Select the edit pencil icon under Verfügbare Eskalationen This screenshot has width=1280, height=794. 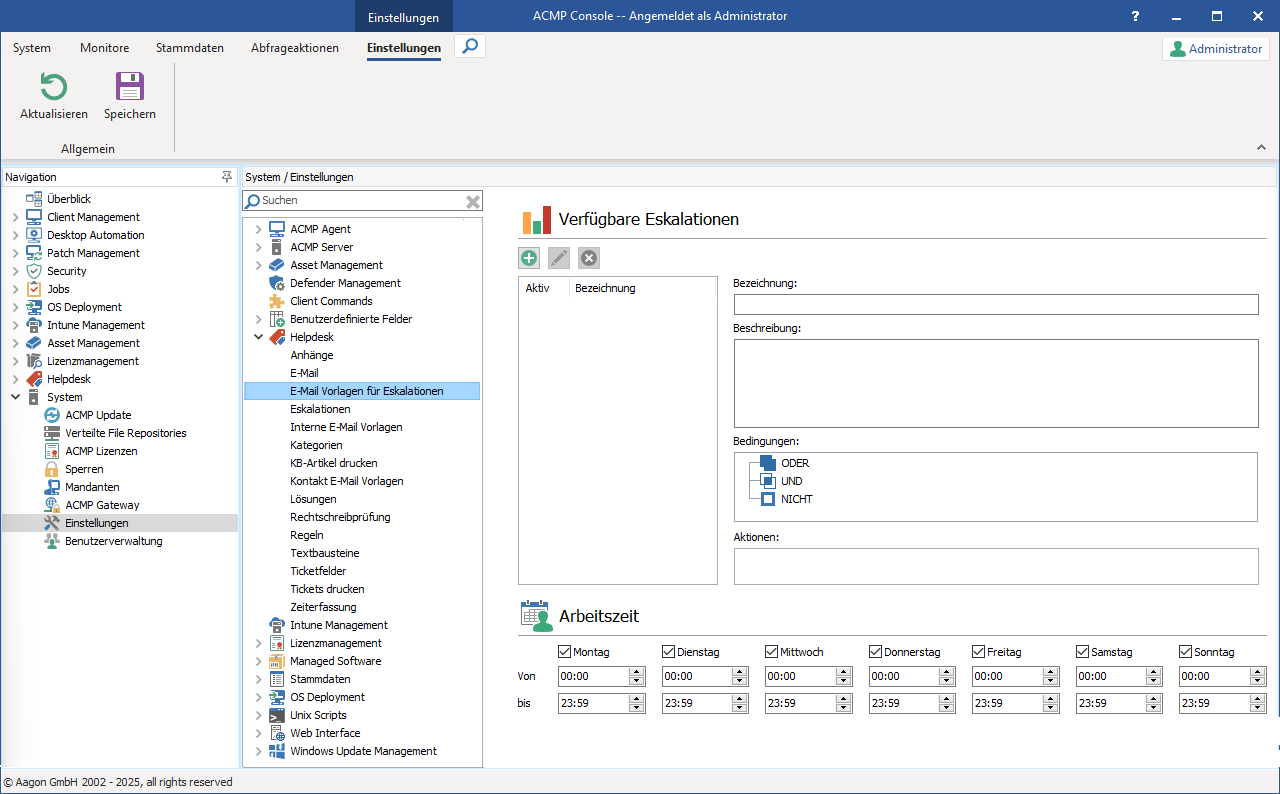coord(558,257)
